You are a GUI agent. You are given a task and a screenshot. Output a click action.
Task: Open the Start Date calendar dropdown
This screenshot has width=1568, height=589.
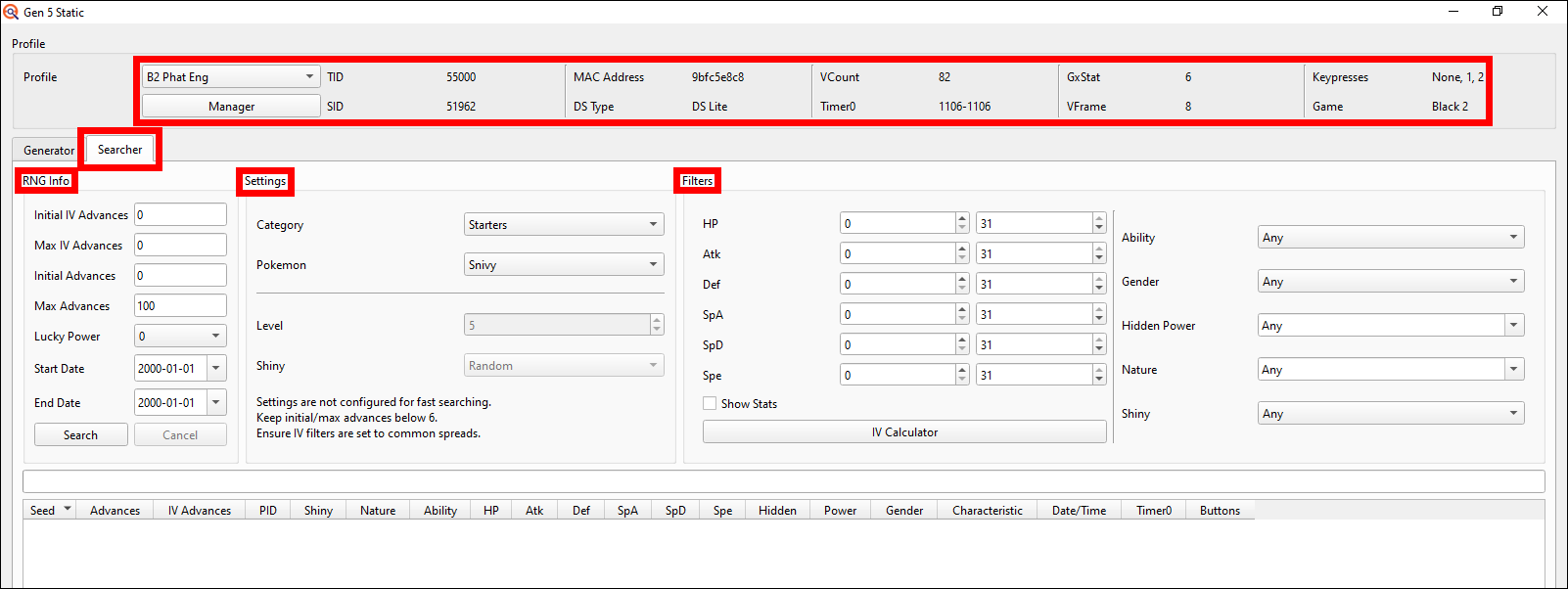(217, 368)
